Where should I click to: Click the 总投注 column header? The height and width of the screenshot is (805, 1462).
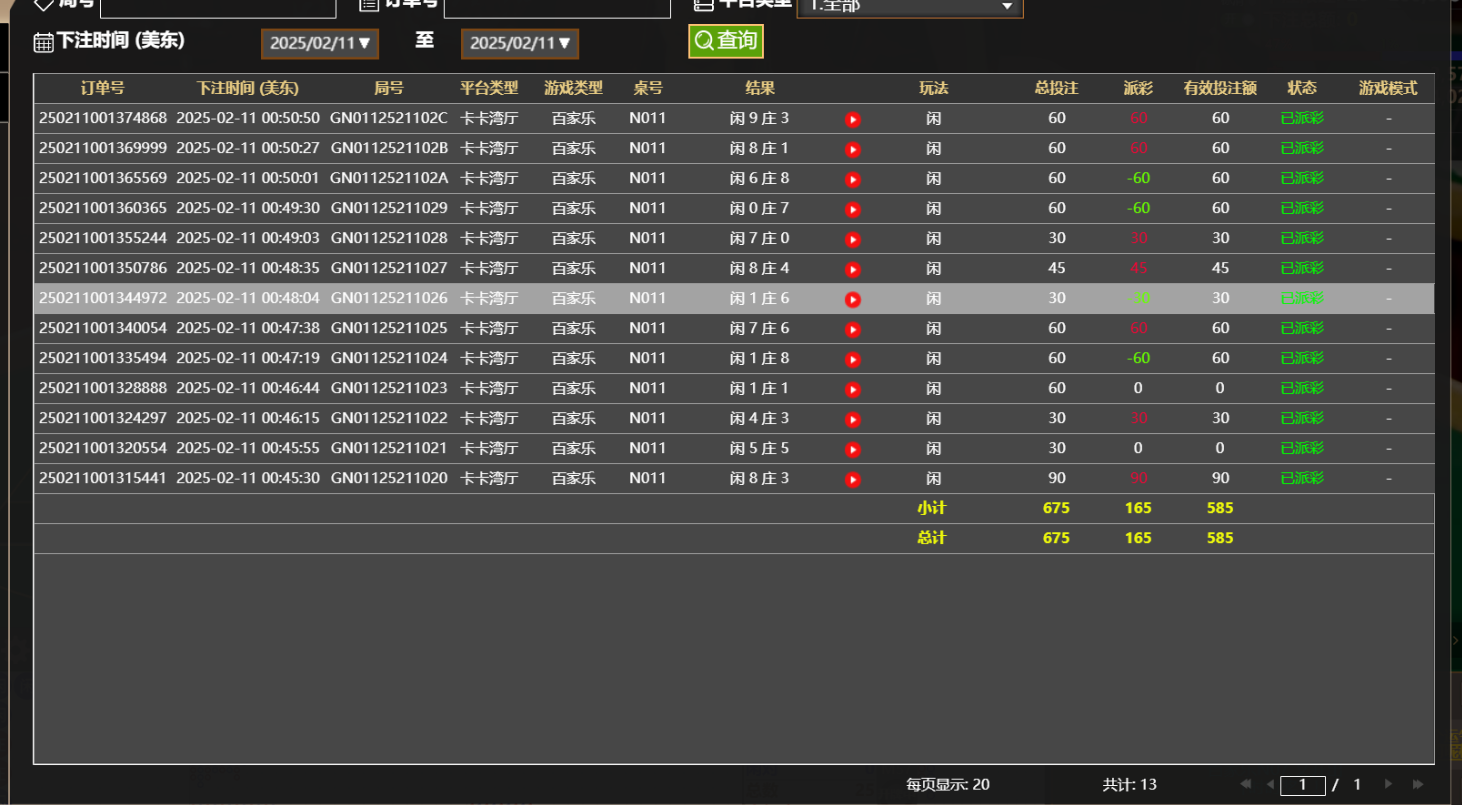(x=1055, y=88)
